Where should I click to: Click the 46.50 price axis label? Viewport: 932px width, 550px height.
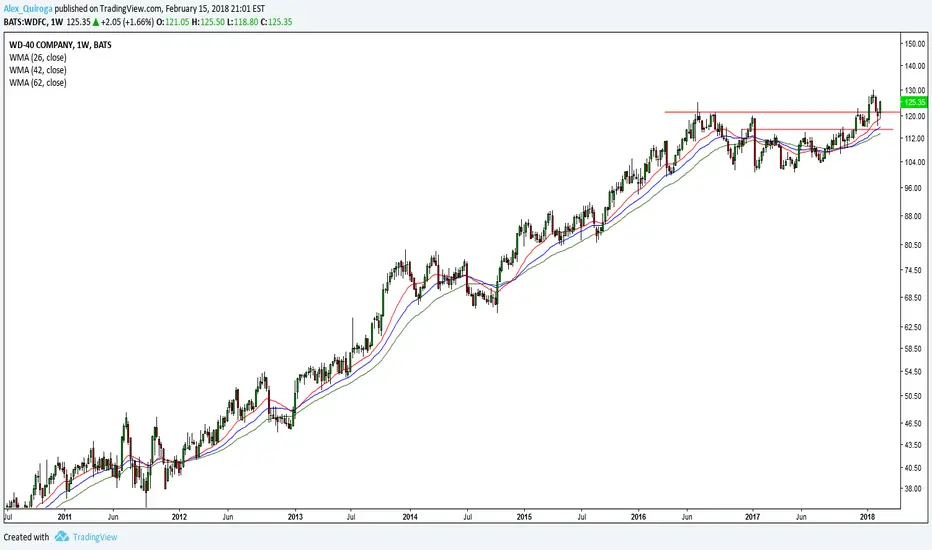[x=915, y=424]
